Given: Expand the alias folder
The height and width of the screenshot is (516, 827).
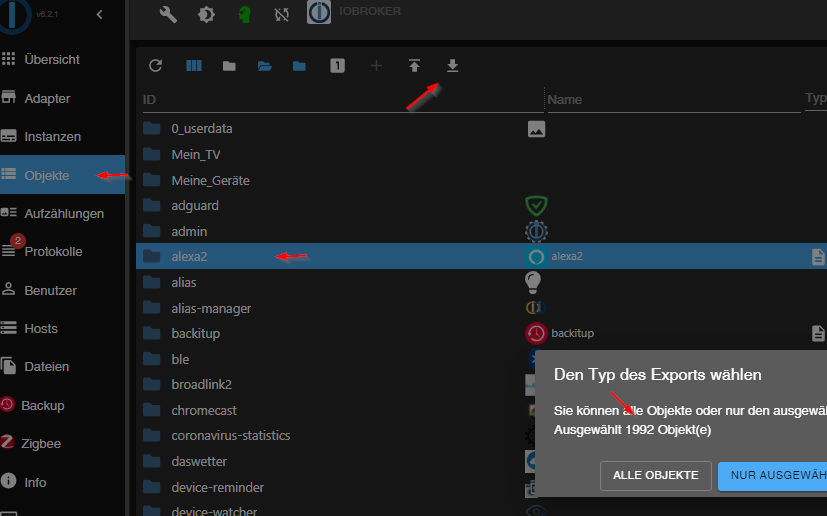Looking at the screenshot, I should (x=152, y=282).
